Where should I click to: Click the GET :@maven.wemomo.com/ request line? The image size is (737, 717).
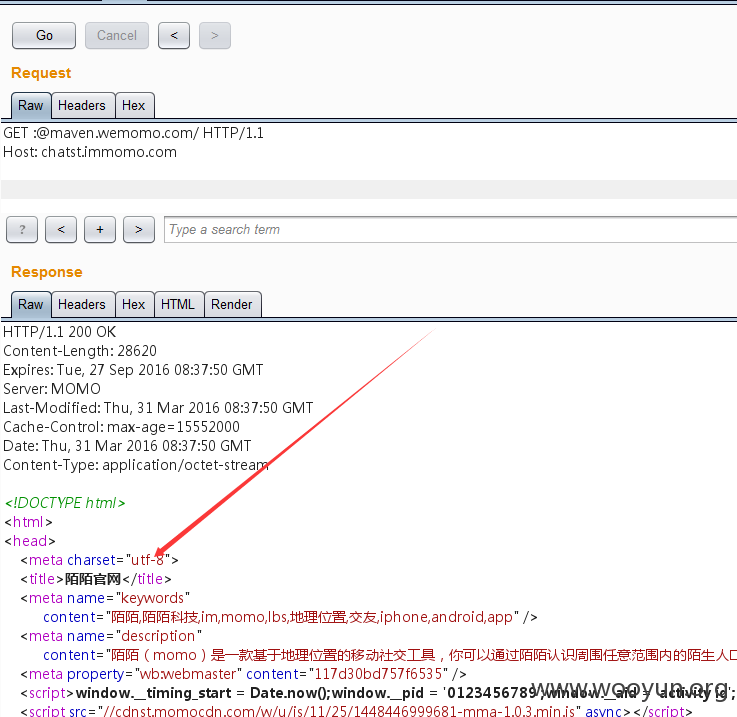tap(133, 133)
